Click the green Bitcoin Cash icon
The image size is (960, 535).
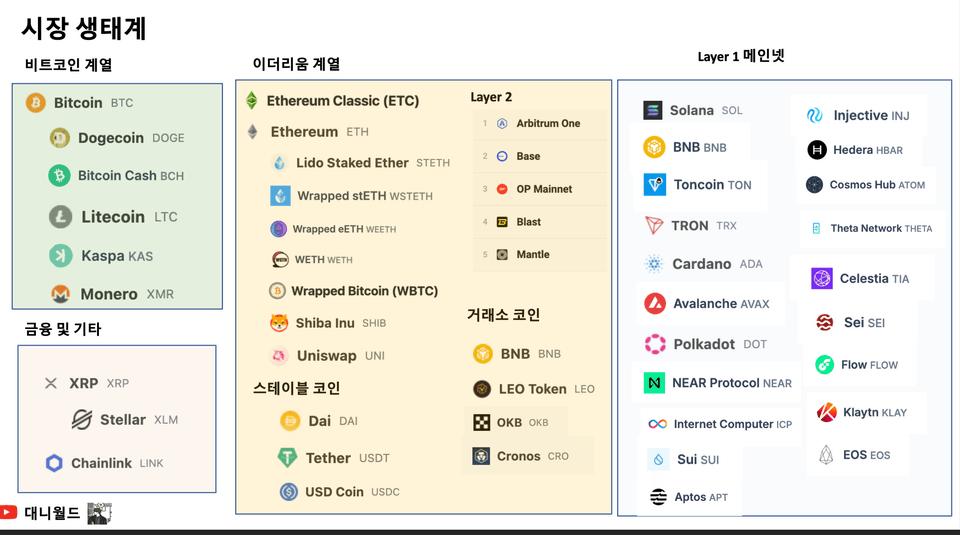click(59, 176)
